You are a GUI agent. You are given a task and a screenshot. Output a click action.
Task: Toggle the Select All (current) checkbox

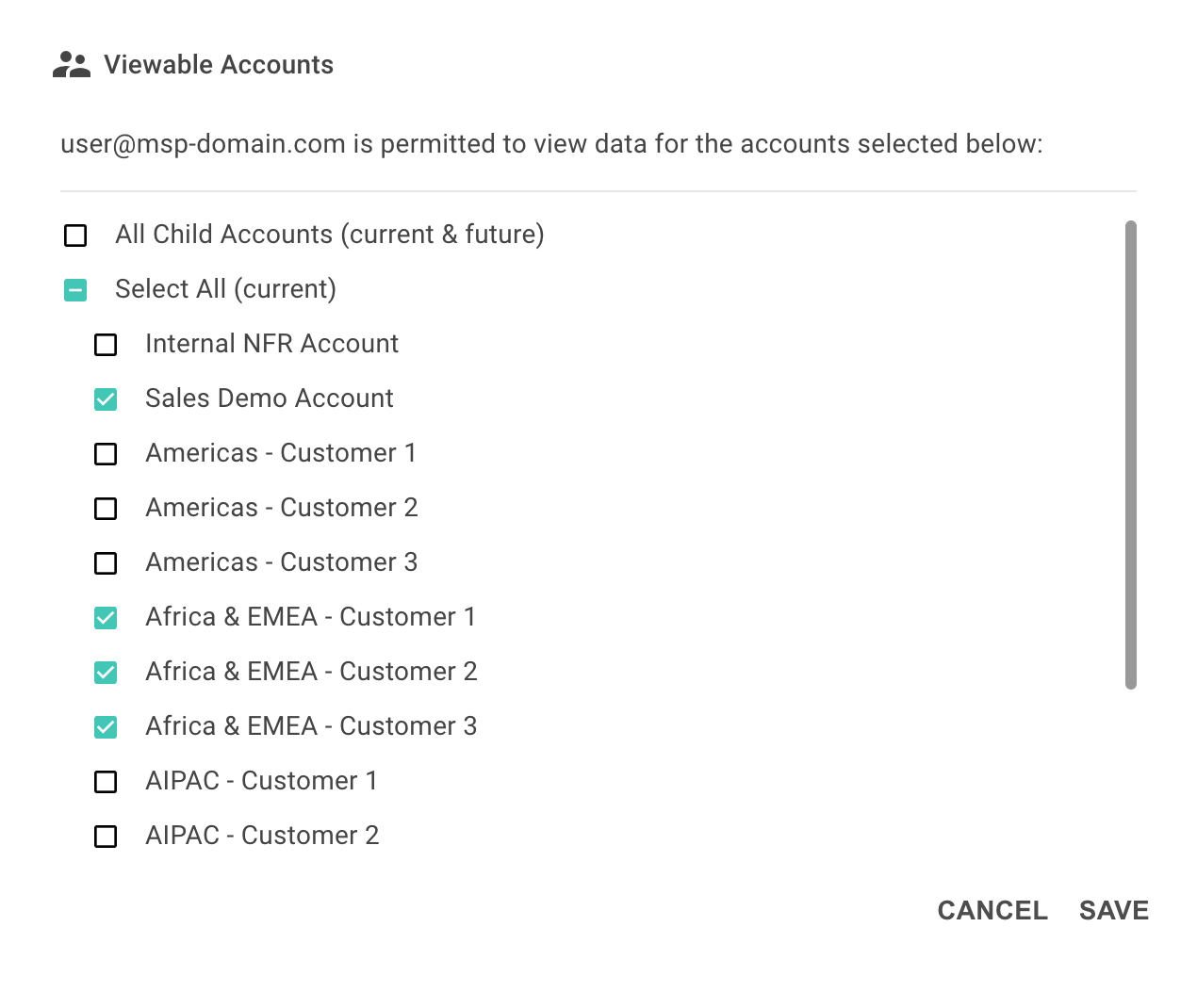tap(75, 289)
